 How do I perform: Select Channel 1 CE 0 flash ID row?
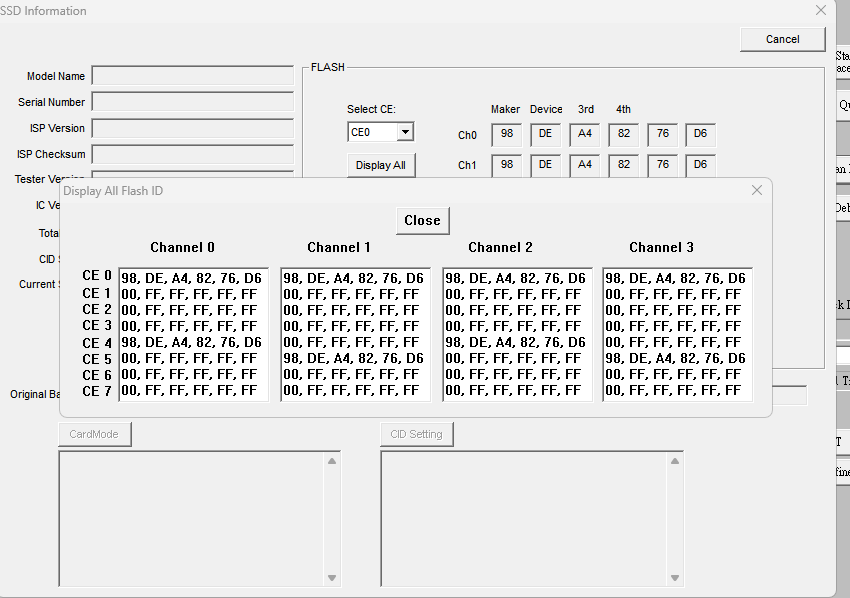(x=355, y=278)
